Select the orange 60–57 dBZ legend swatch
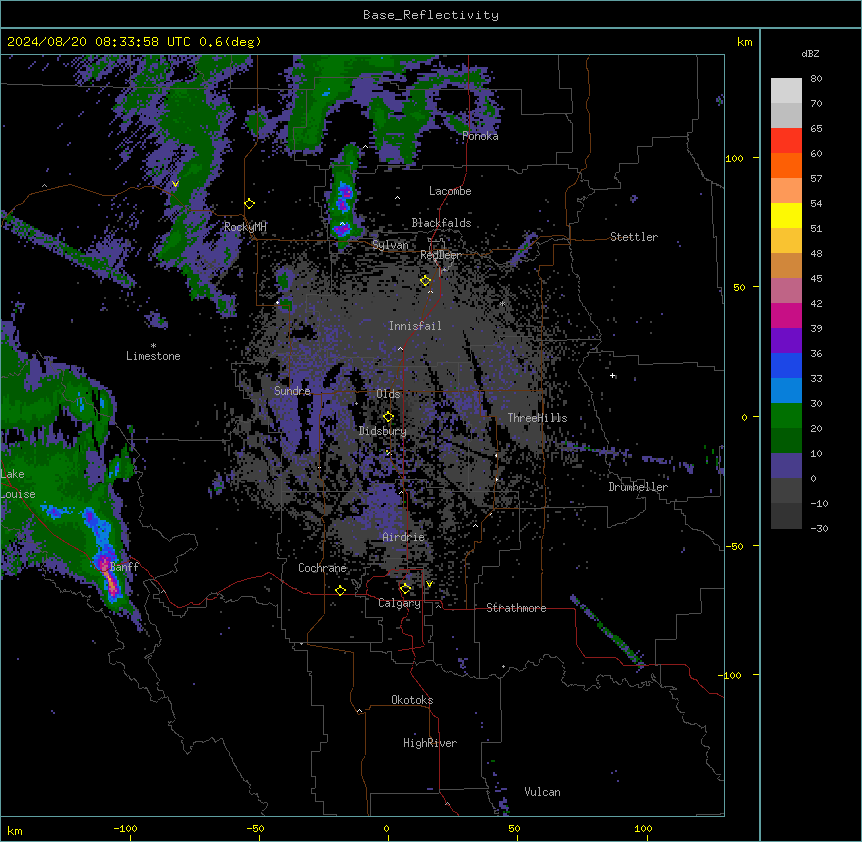Viewport: 862px width, 842px height. tap(786, 165)
